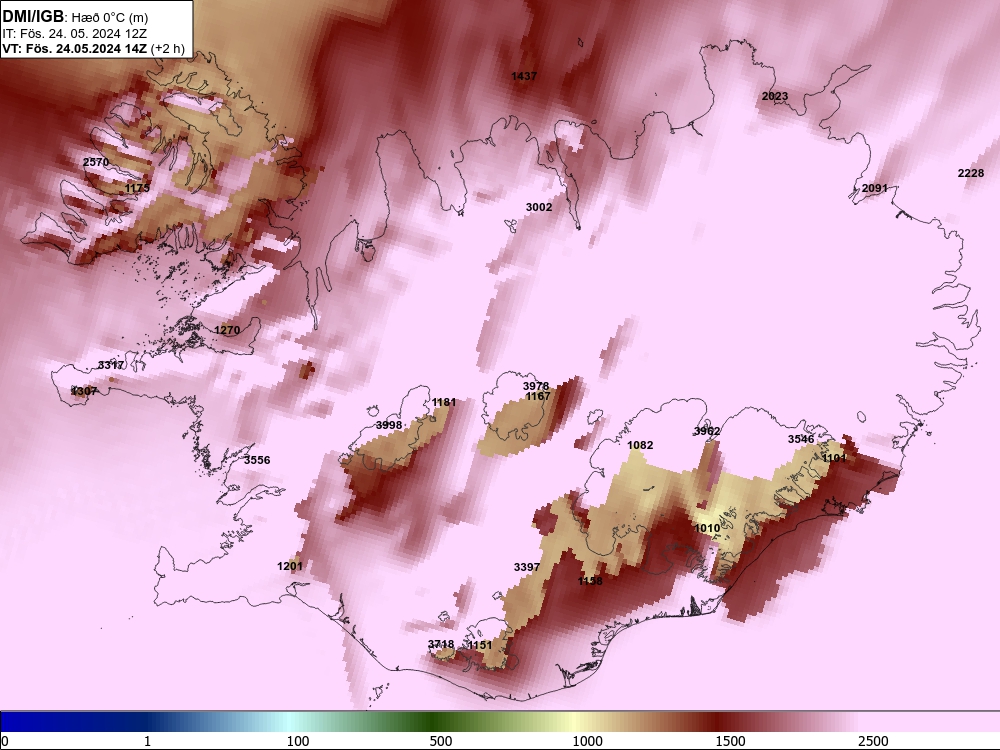
Task: Select the 1175 value label
Action: click(x=137, y=188)
